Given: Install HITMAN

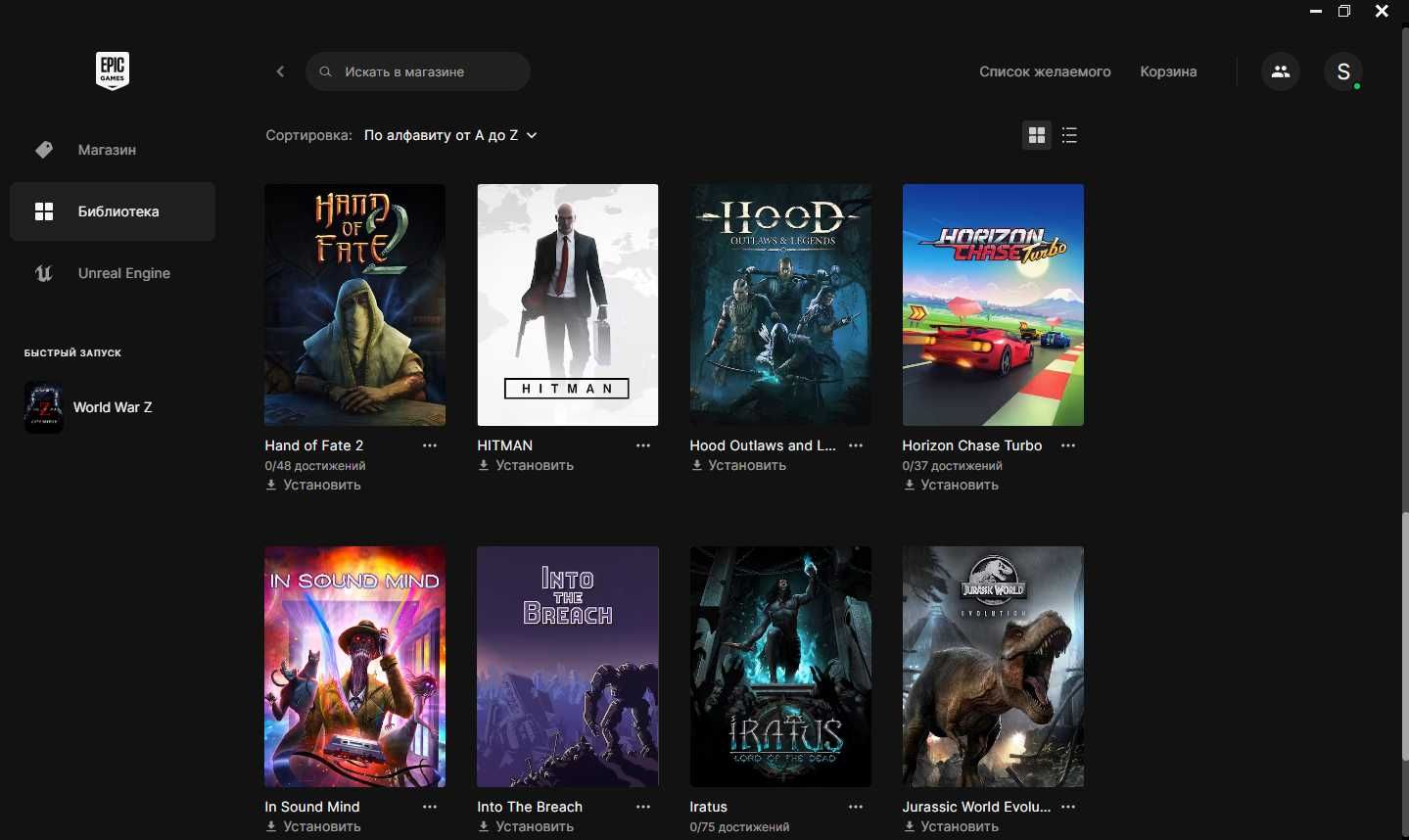Looking at the screenshot, I should [x=526, y=465].
